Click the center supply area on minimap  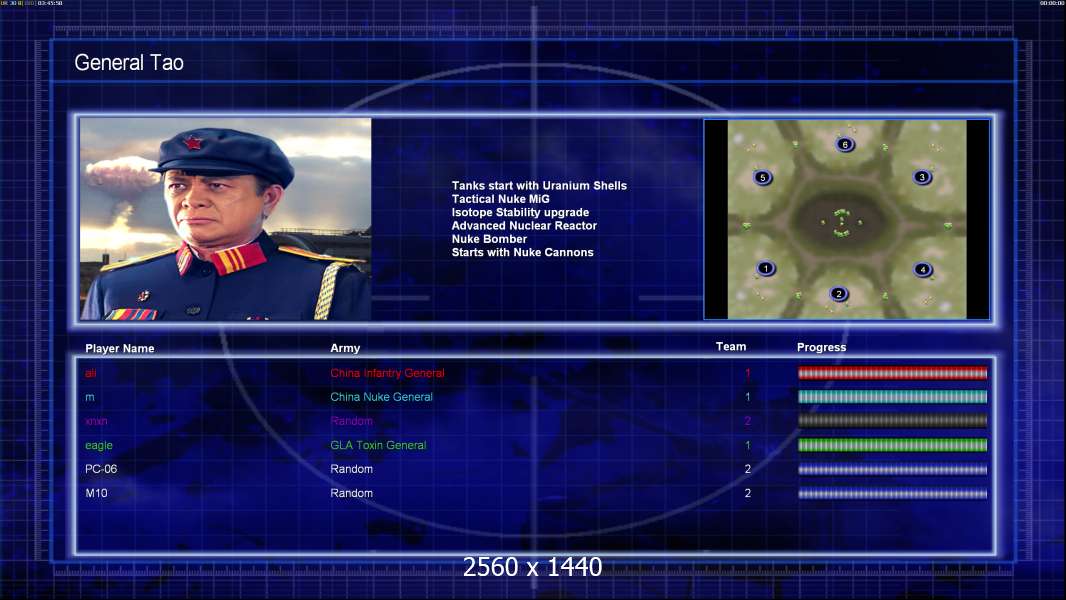842,223
